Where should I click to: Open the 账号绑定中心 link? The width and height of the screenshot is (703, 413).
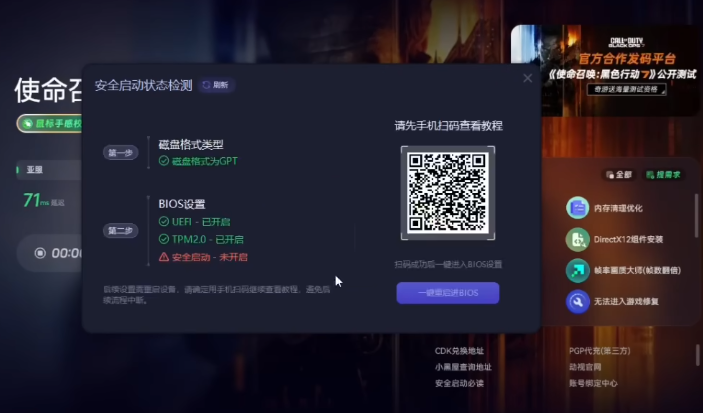coord(593,383)
